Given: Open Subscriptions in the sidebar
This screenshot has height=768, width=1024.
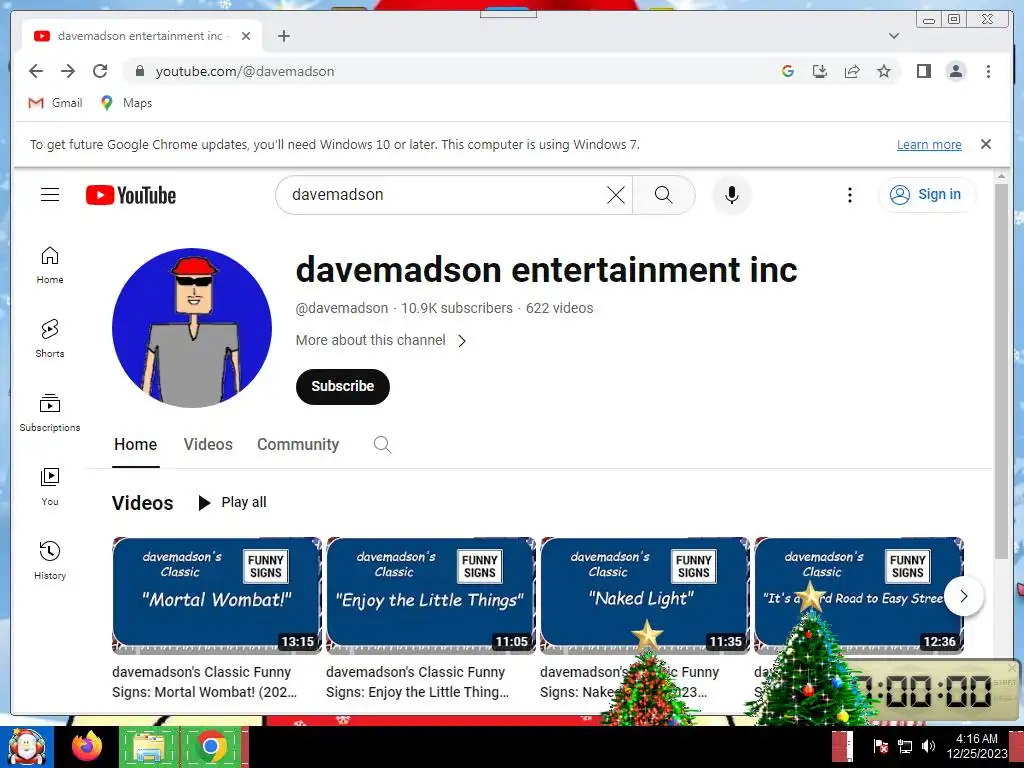Looking at the screenshot, I should pyautogui.click(x=50, y=413).
